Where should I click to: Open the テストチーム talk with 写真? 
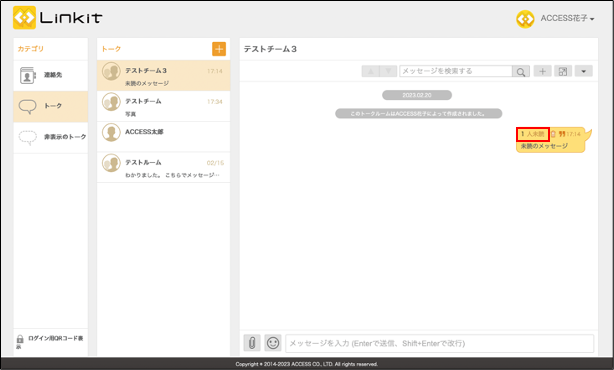click(163, 106)
